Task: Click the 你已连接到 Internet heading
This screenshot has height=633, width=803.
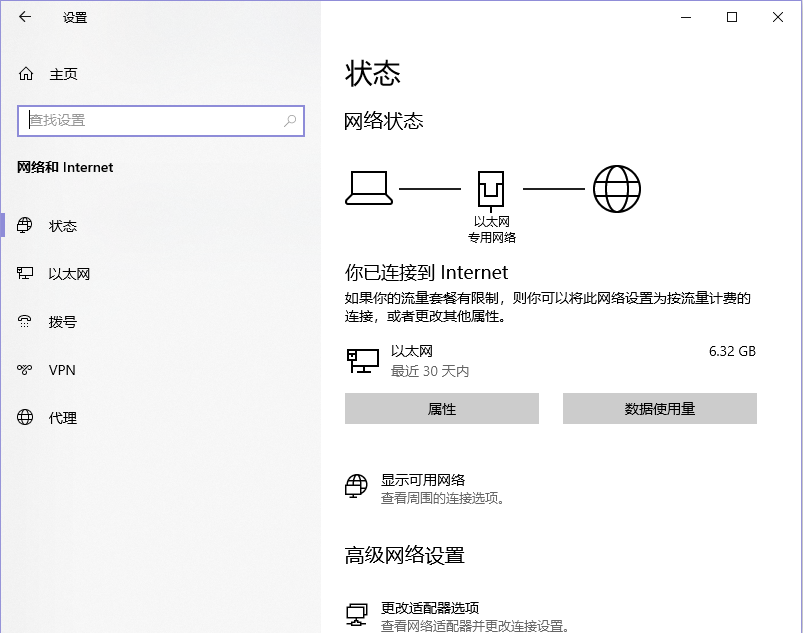Action: pyautogui.click(x=426, y=272)
